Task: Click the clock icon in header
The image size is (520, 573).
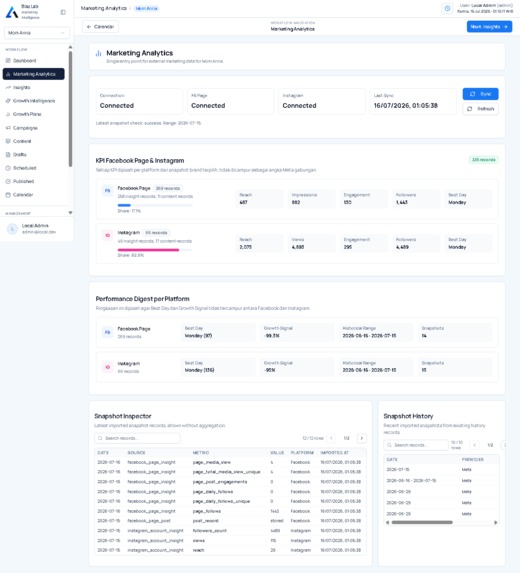Action: point(447,8)
